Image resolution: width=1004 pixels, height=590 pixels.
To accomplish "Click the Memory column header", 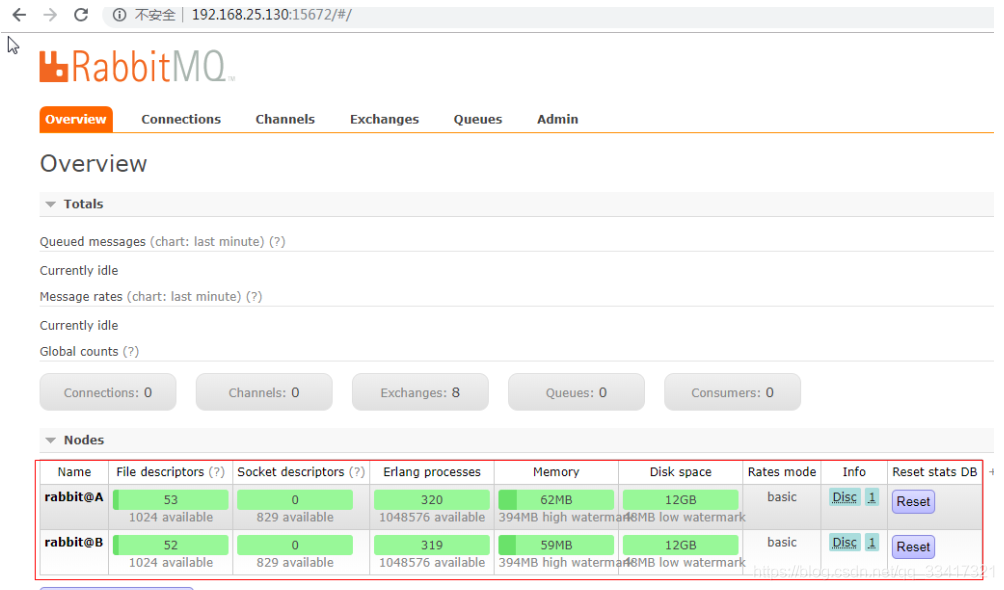I will (x=556, y=472).
